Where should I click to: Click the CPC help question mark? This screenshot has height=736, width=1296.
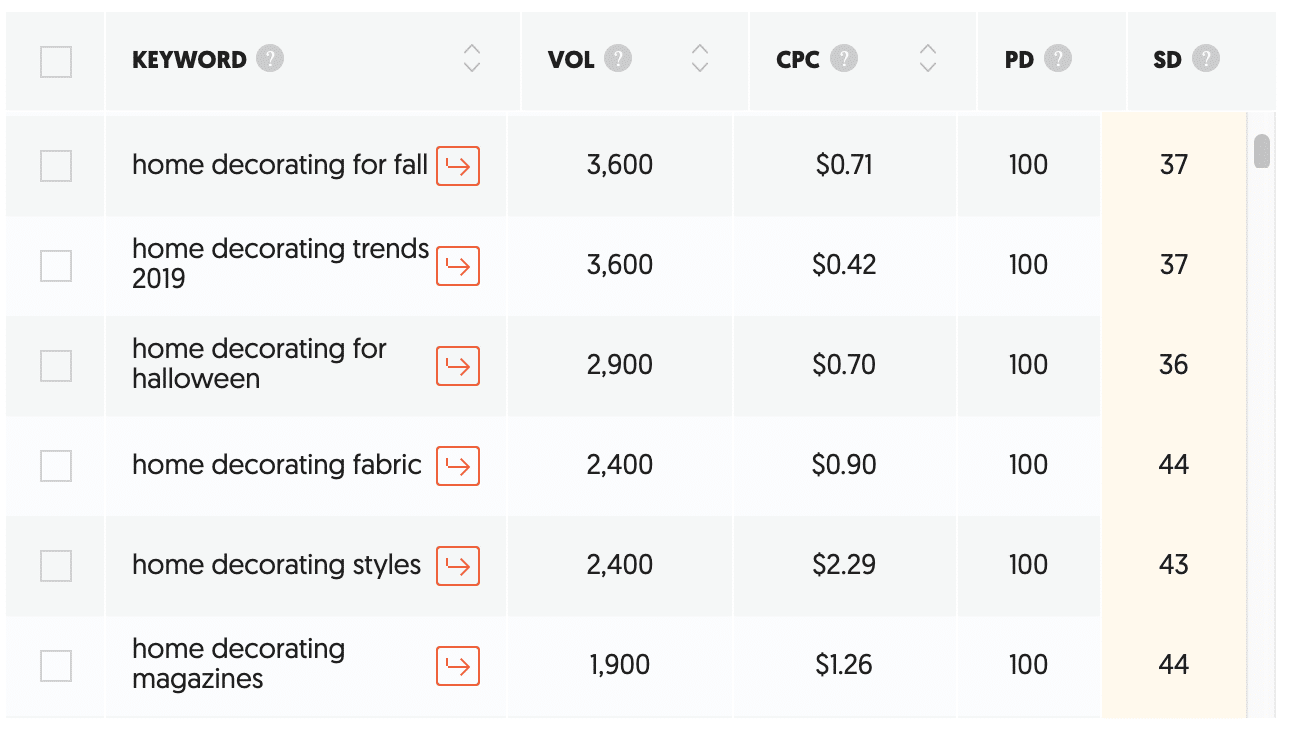tap(844, 59)
